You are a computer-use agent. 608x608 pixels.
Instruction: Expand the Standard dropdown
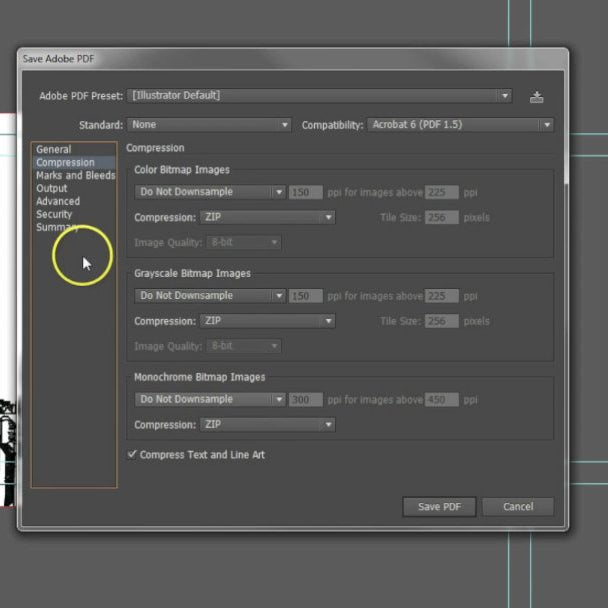tap(210, 125)
